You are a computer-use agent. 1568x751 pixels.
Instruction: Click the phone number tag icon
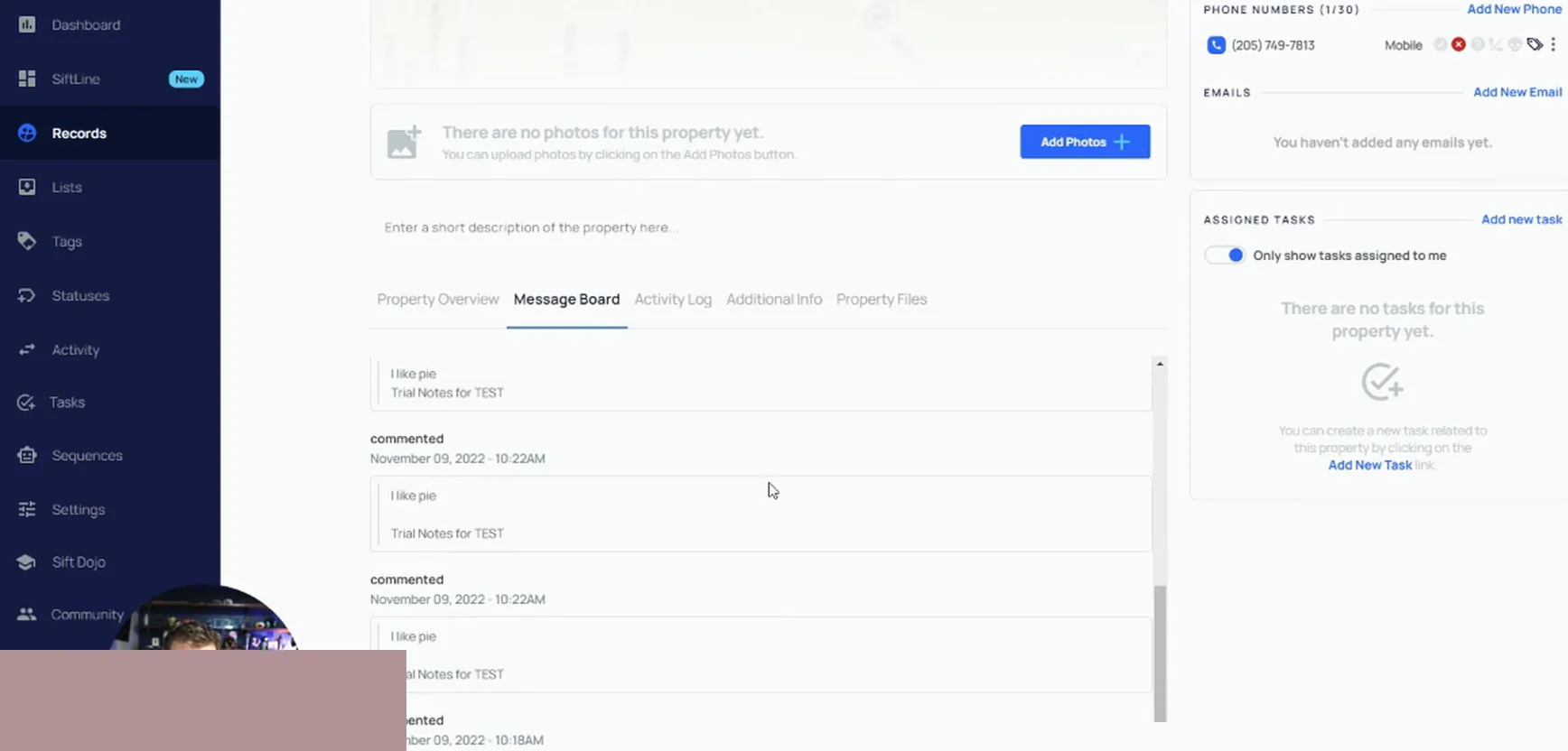pyautogui.click(x=1534, y=44)
